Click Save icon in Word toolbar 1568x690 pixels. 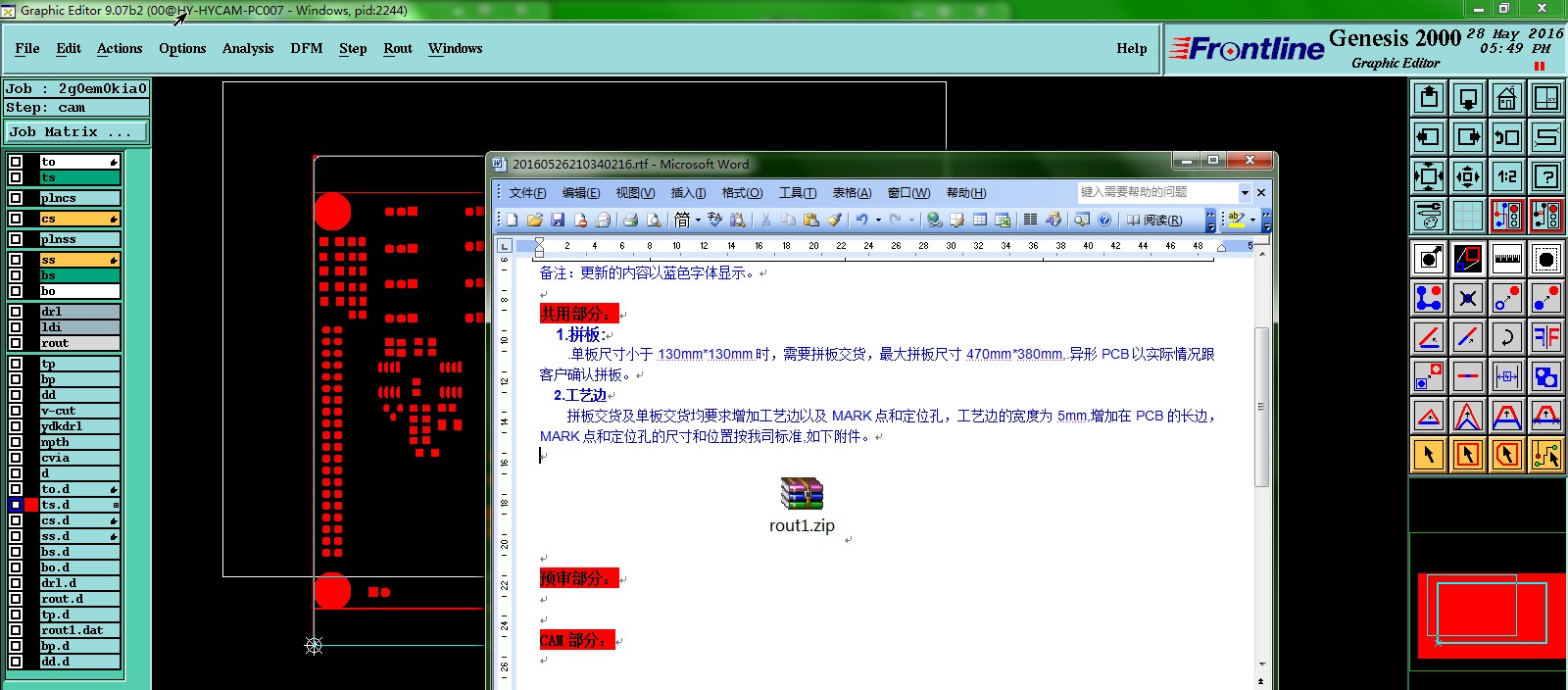pos(558,220)
